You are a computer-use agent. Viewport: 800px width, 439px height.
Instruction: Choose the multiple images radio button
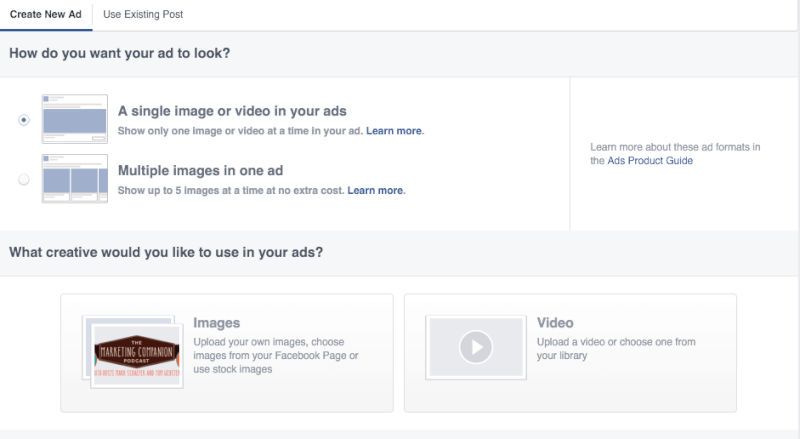[24, 180]
